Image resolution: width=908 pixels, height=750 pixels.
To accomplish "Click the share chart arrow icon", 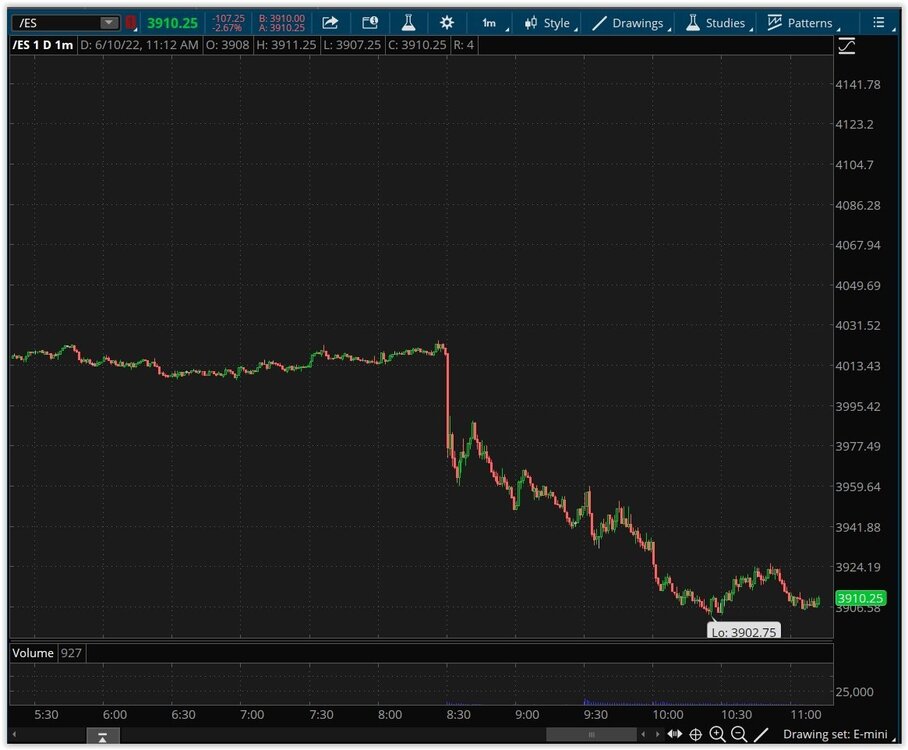I will pos(330,22).
